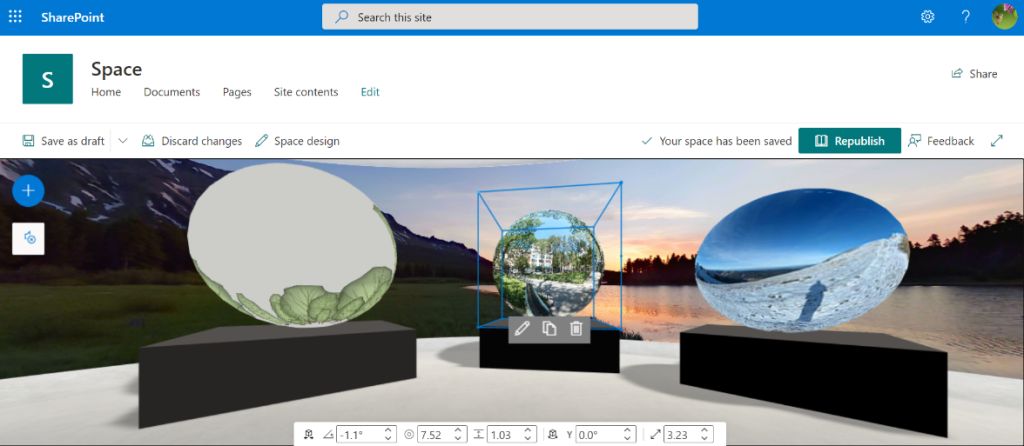Select the center 360 image sphere
Image resolution: width=1024 pixels, height=446 pixels.
tap(549, 263)
